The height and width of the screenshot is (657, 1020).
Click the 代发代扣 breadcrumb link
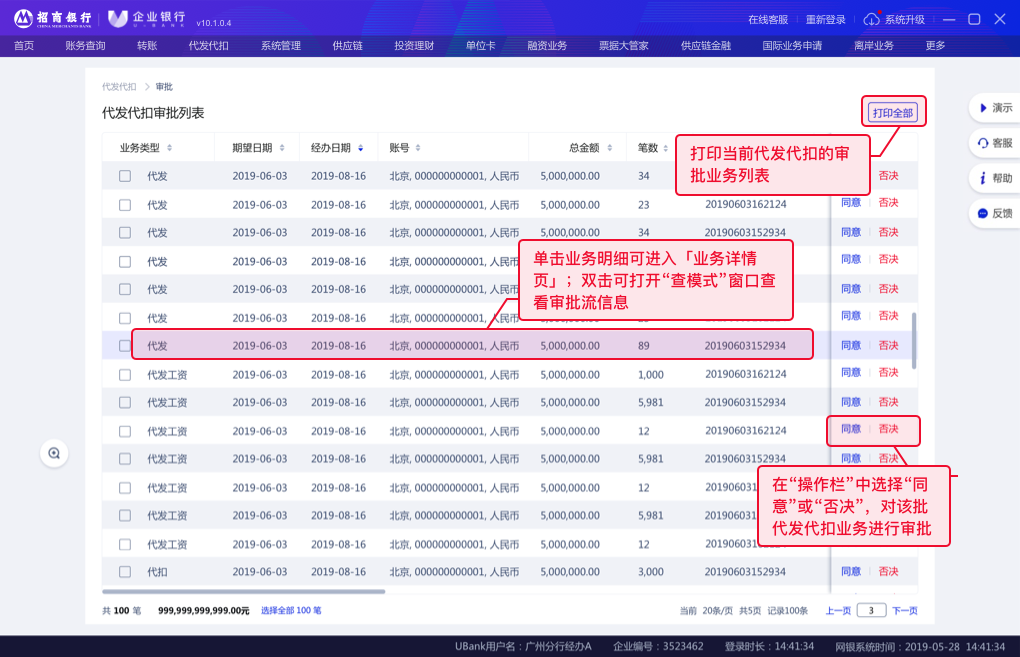(119, 87)
